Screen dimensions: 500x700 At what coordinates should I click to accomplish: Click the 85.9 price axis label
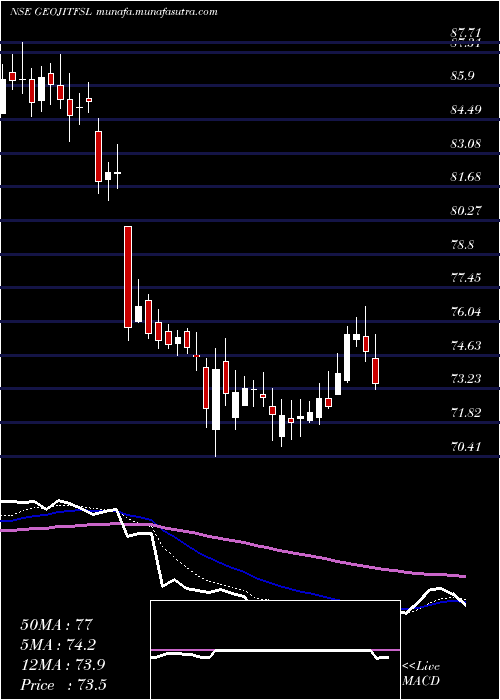coord(463,76)
